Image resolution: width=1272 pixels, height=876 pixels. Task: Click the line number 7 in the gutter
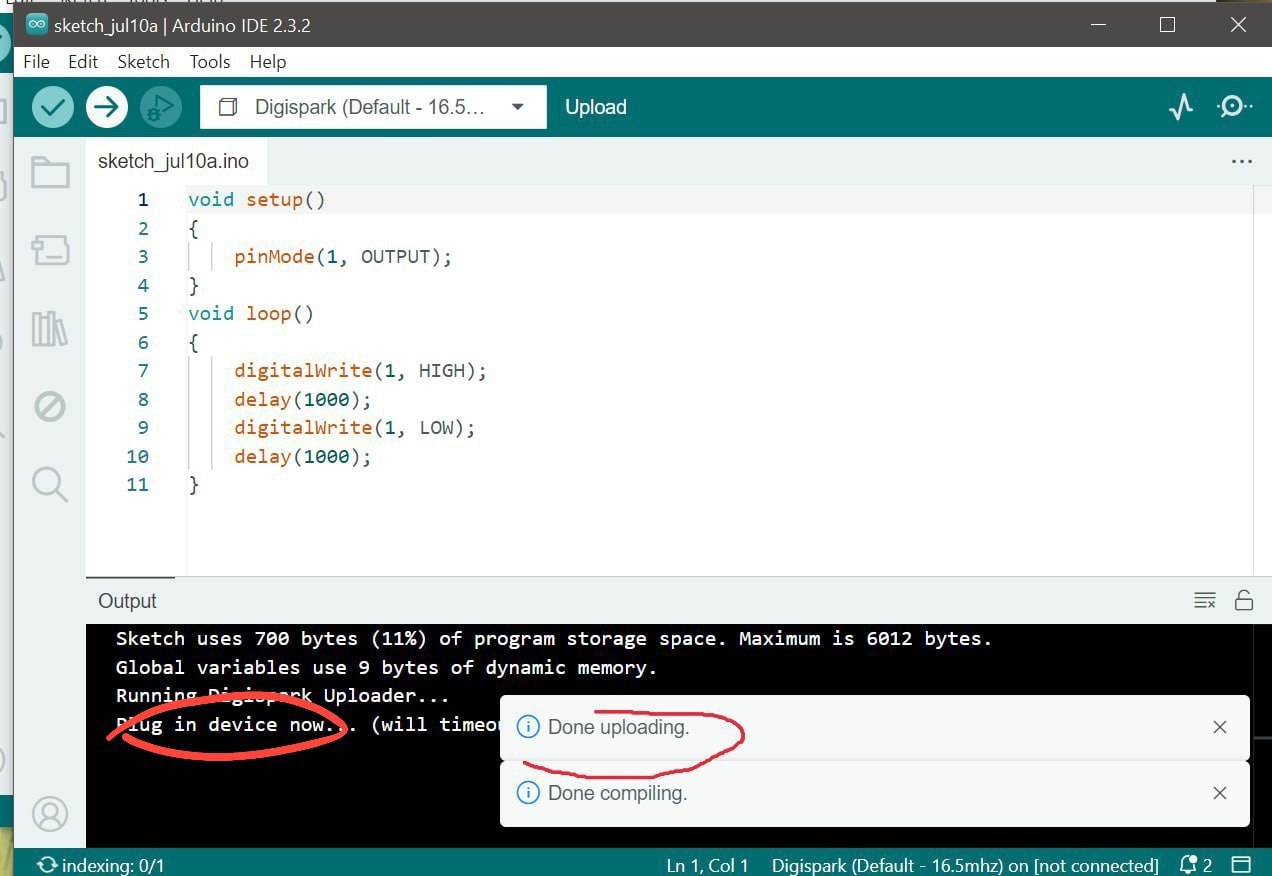click(x=143, y=371)
